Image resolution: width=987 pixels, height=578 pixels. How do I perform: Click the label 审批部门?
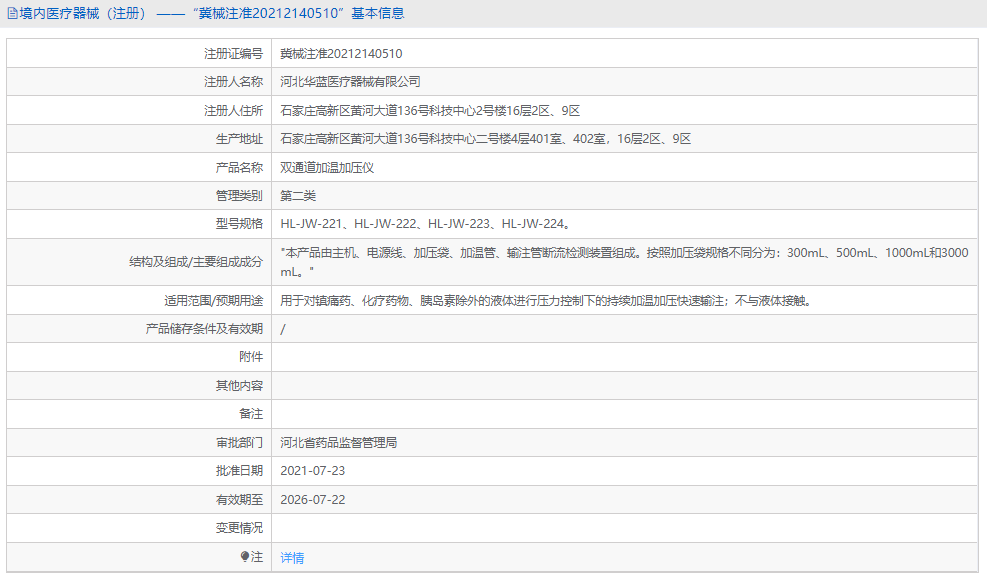click(239, 443)
